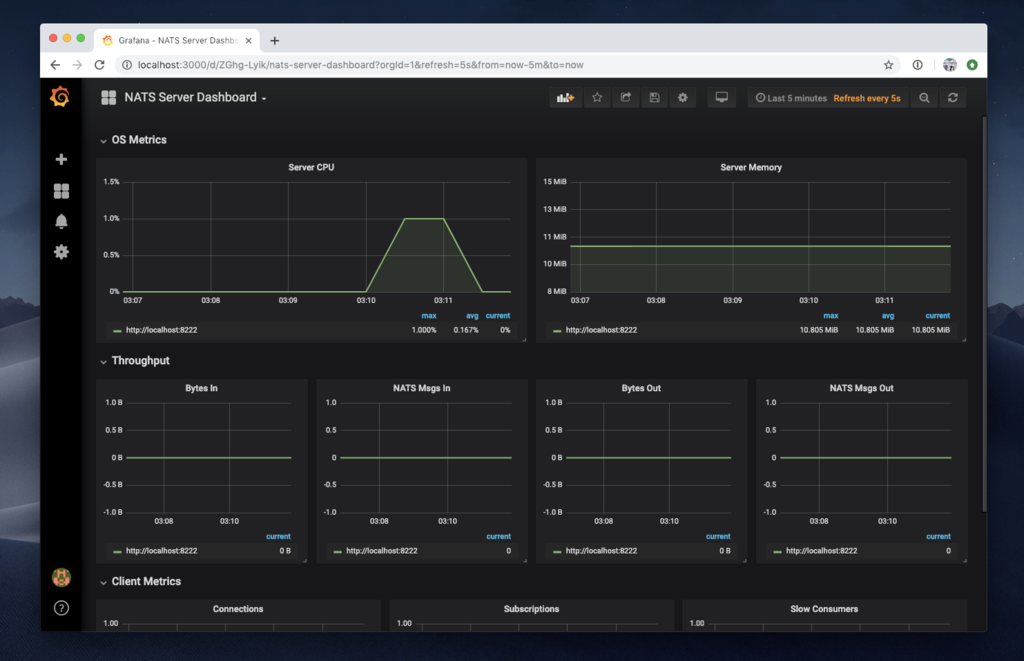Toggle Bytes Out legend series localhost:8222
Screen dimensions: 1024x661
click(x=601, y=551)
